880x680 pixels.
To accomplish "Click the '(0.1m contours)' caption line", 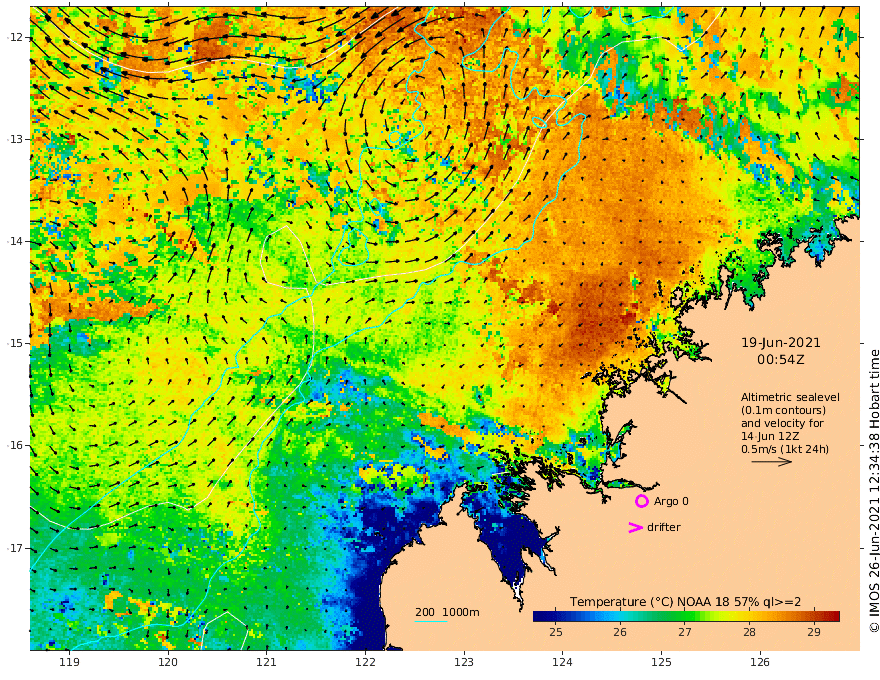I will 783,410.
